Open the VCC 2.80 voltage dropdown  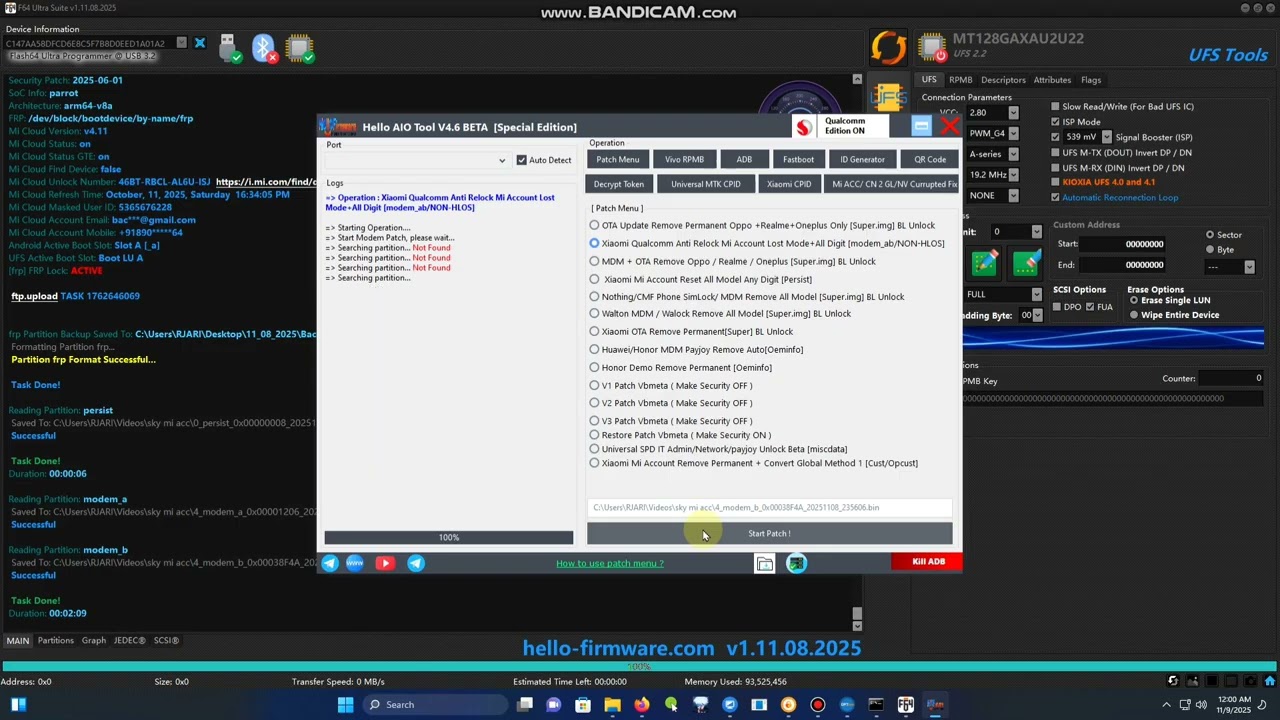click(1013, 113)
